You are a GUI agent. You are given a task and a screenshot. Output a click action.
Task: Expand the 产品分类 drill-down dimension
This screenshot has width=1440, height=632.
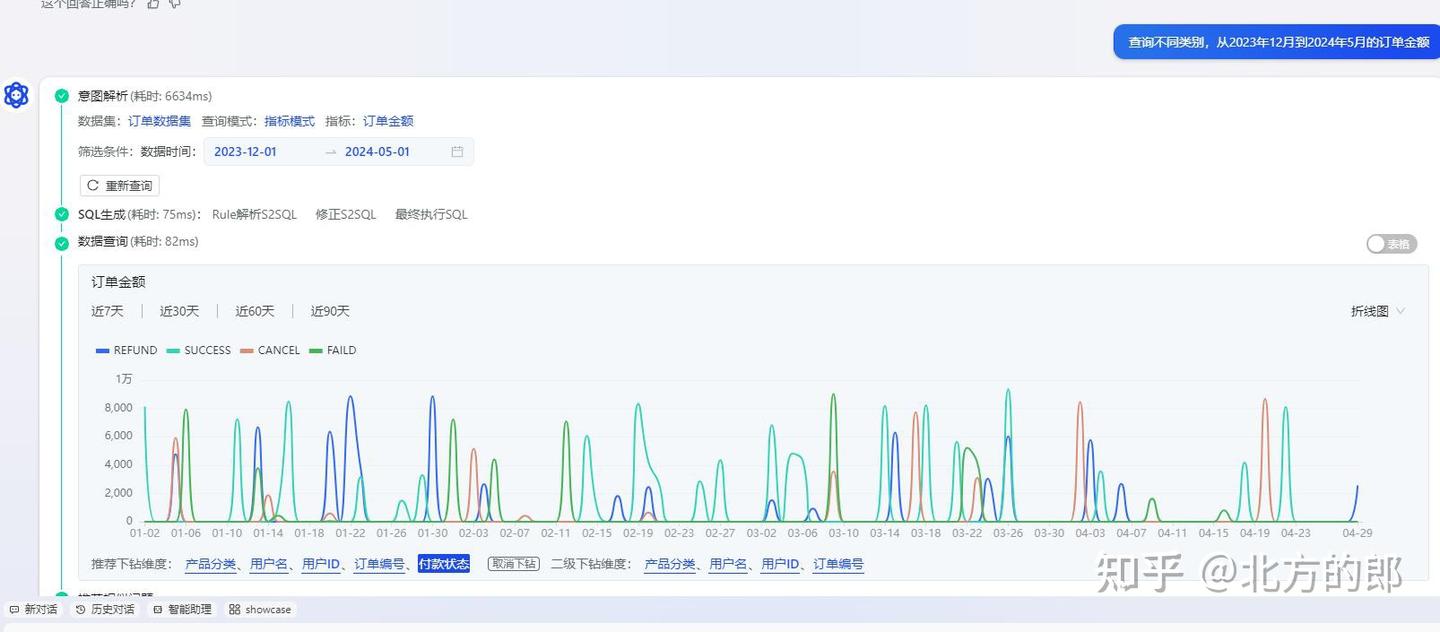point(211,563)
